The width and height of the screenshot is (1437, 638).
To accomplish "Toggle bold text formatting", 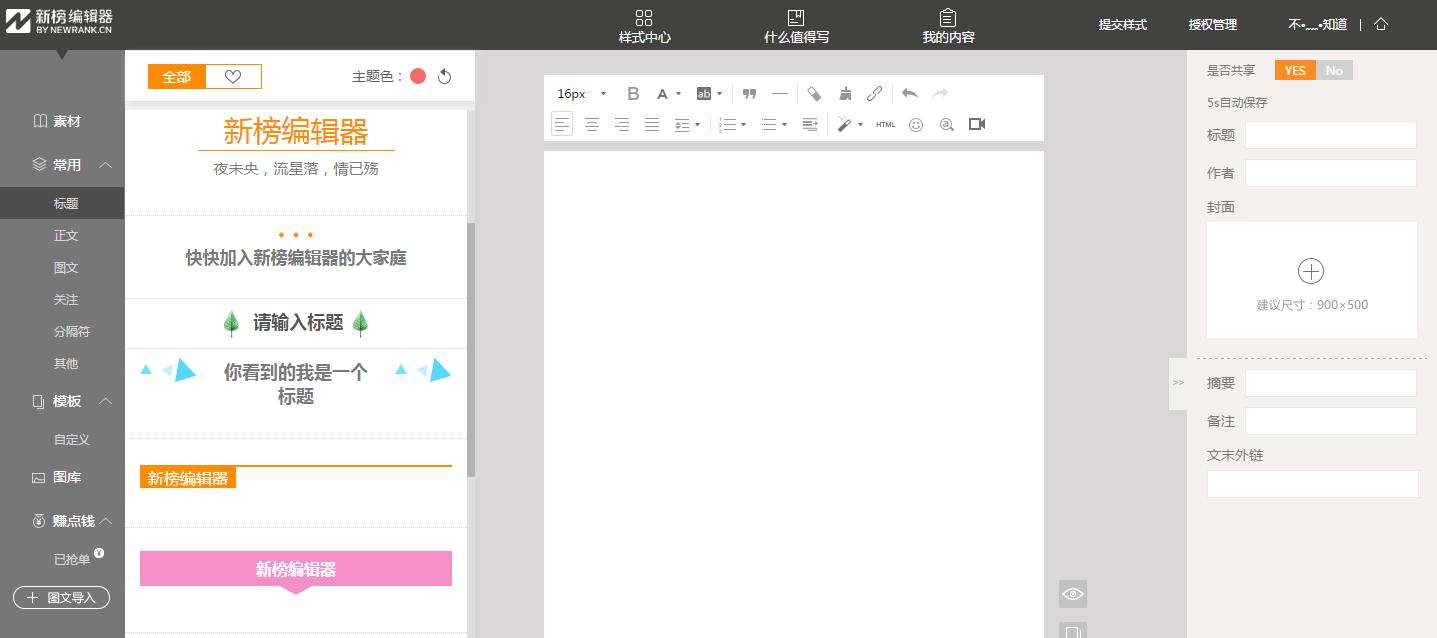I will point(632,94).
